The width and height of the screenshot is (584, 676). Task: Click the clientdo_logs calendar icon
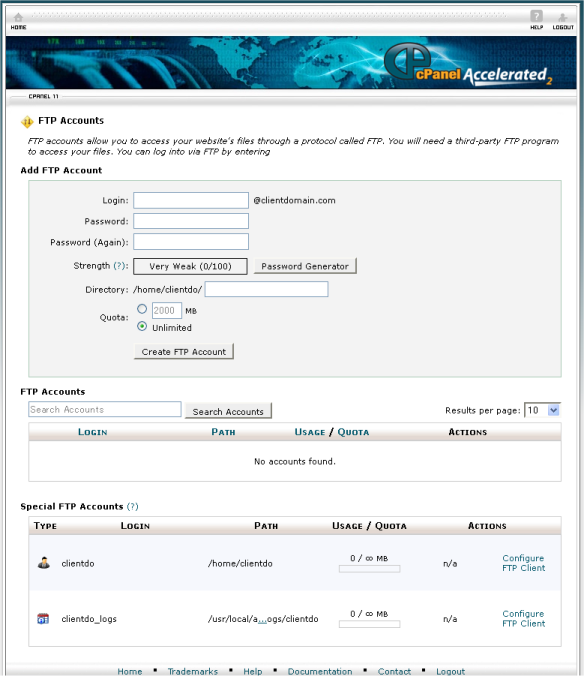click(43, 619)
